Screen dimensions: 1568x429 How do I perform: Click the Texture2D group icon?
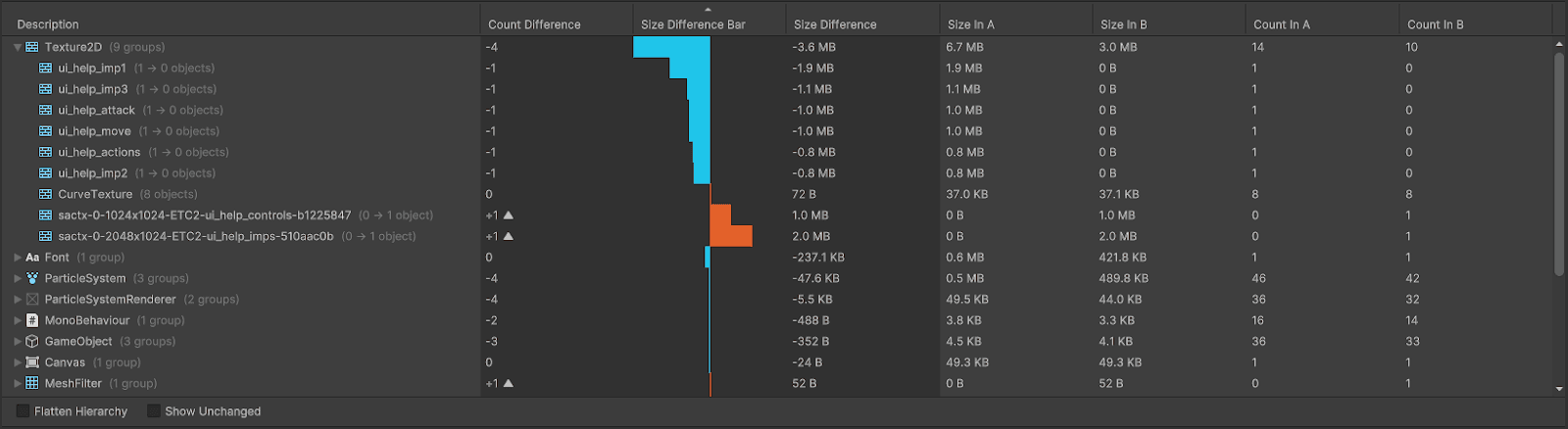coord(32,47)
